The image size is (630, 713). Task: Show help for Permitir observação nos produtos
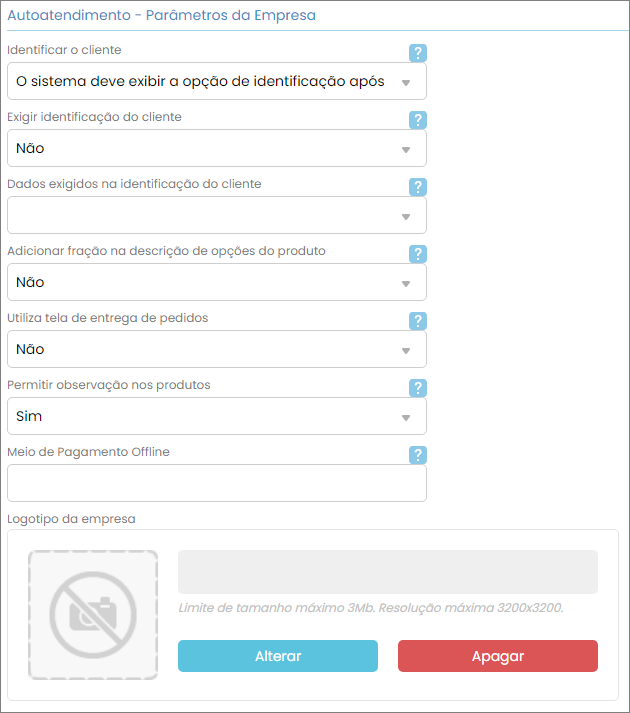[418, 388]
